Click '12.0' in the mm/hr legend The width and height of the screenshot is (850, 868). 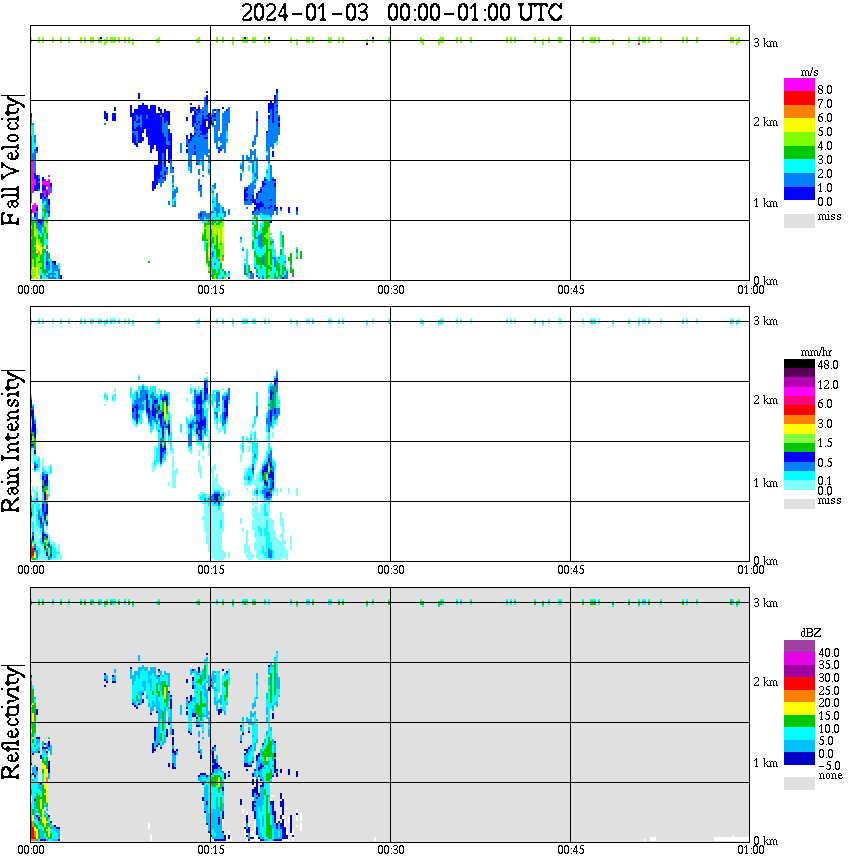tap(828, 385)
